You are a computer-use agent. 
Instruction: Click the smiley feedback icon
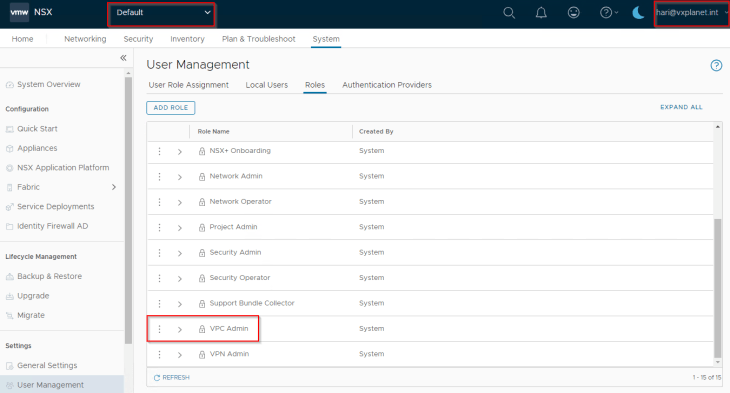[x=574, y=13]
